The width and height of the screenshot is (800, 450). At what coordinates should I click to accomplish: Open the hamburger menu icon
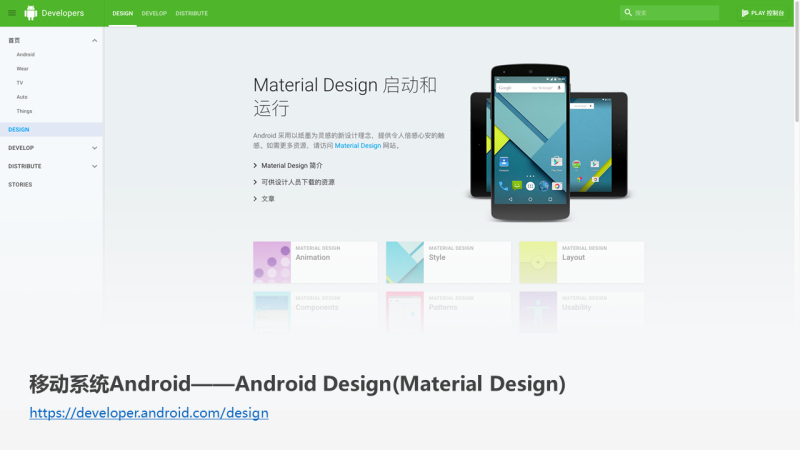coord(12,13)
